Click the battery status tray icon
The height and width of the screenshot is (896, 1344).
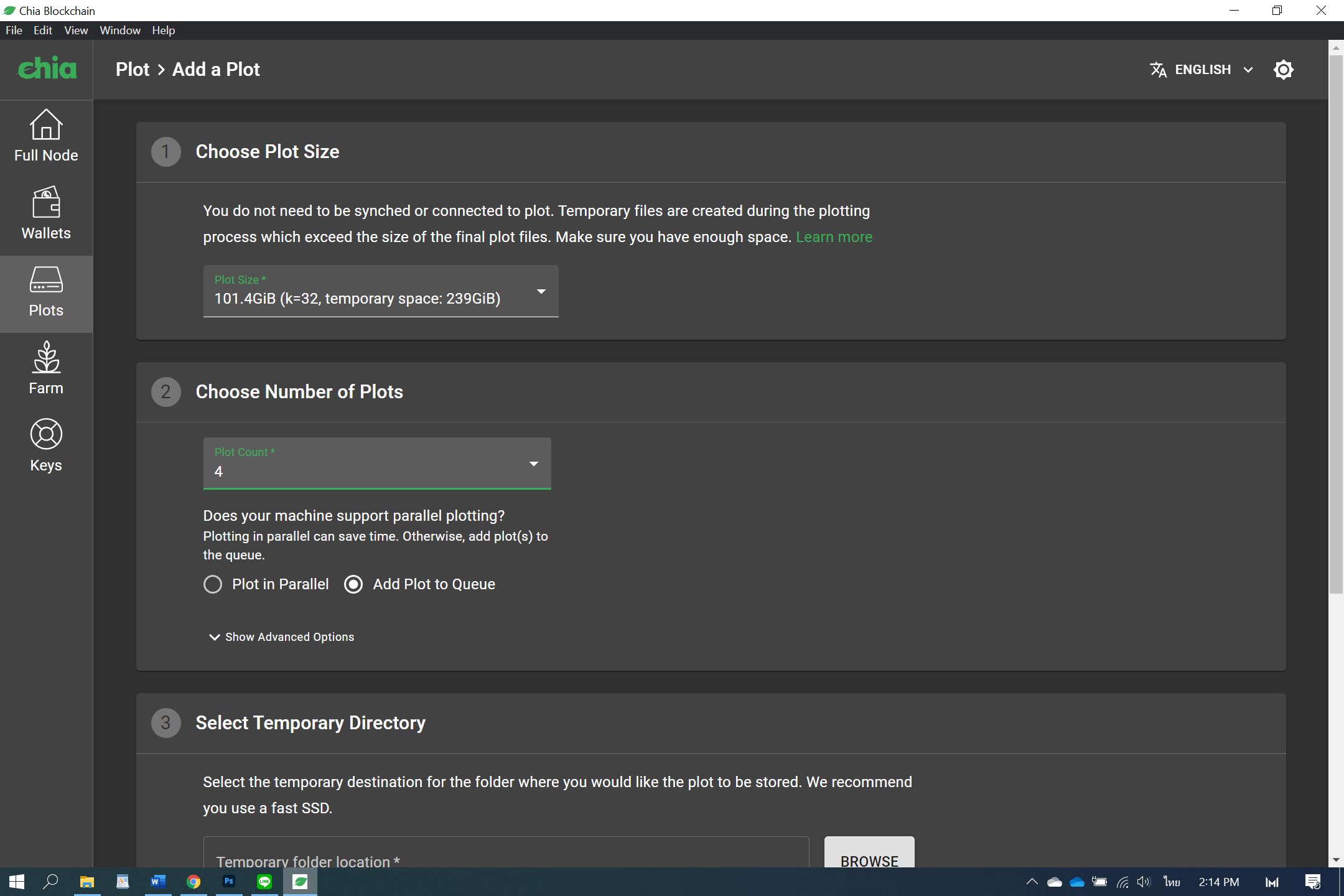1099,882
